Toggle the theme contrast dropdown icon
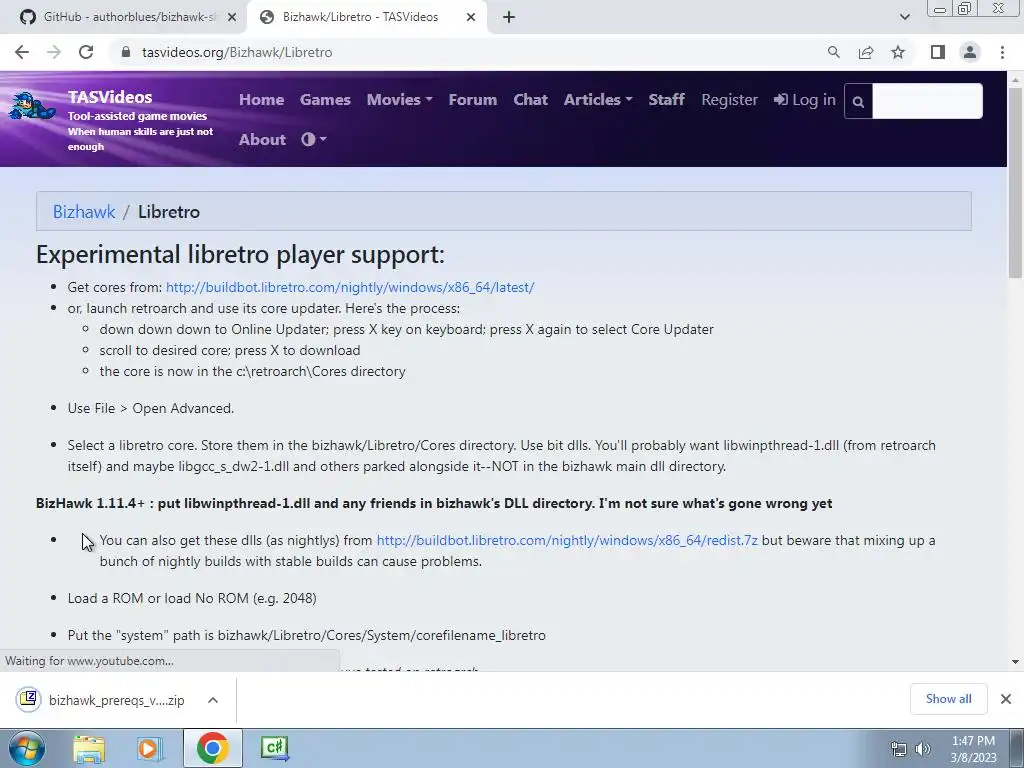 [313, 139]
